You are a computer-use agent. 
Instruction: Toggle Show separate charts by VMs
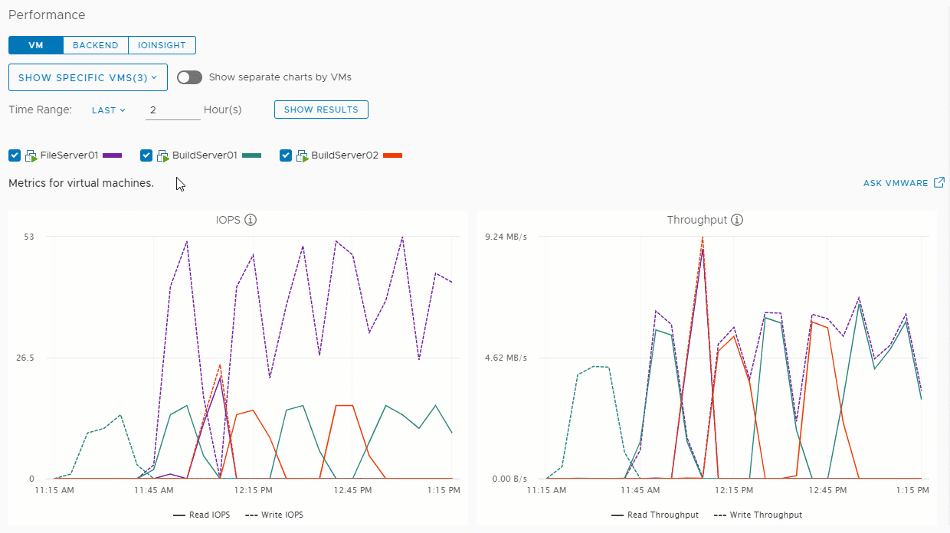pos(189,77)
